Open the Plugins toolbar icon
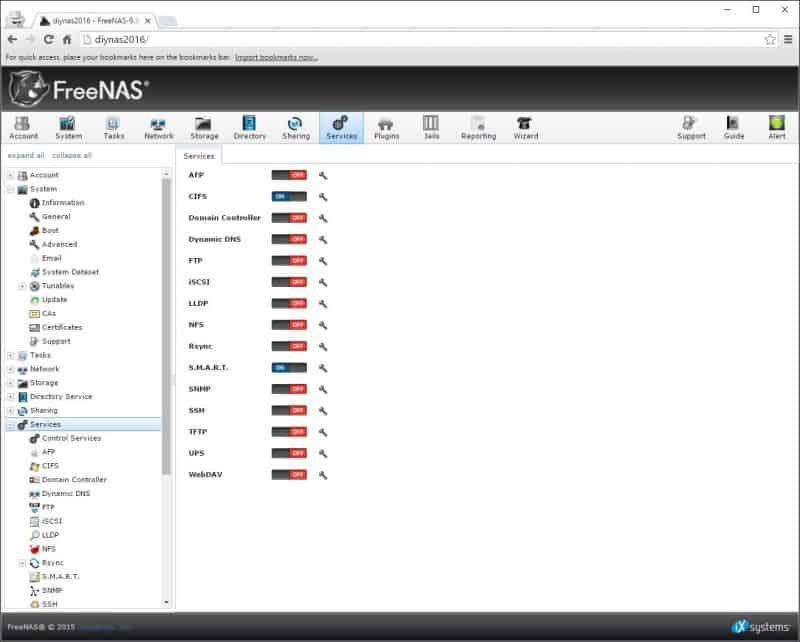Viewport: 800px width, 642px height. (x=386, y=128)
